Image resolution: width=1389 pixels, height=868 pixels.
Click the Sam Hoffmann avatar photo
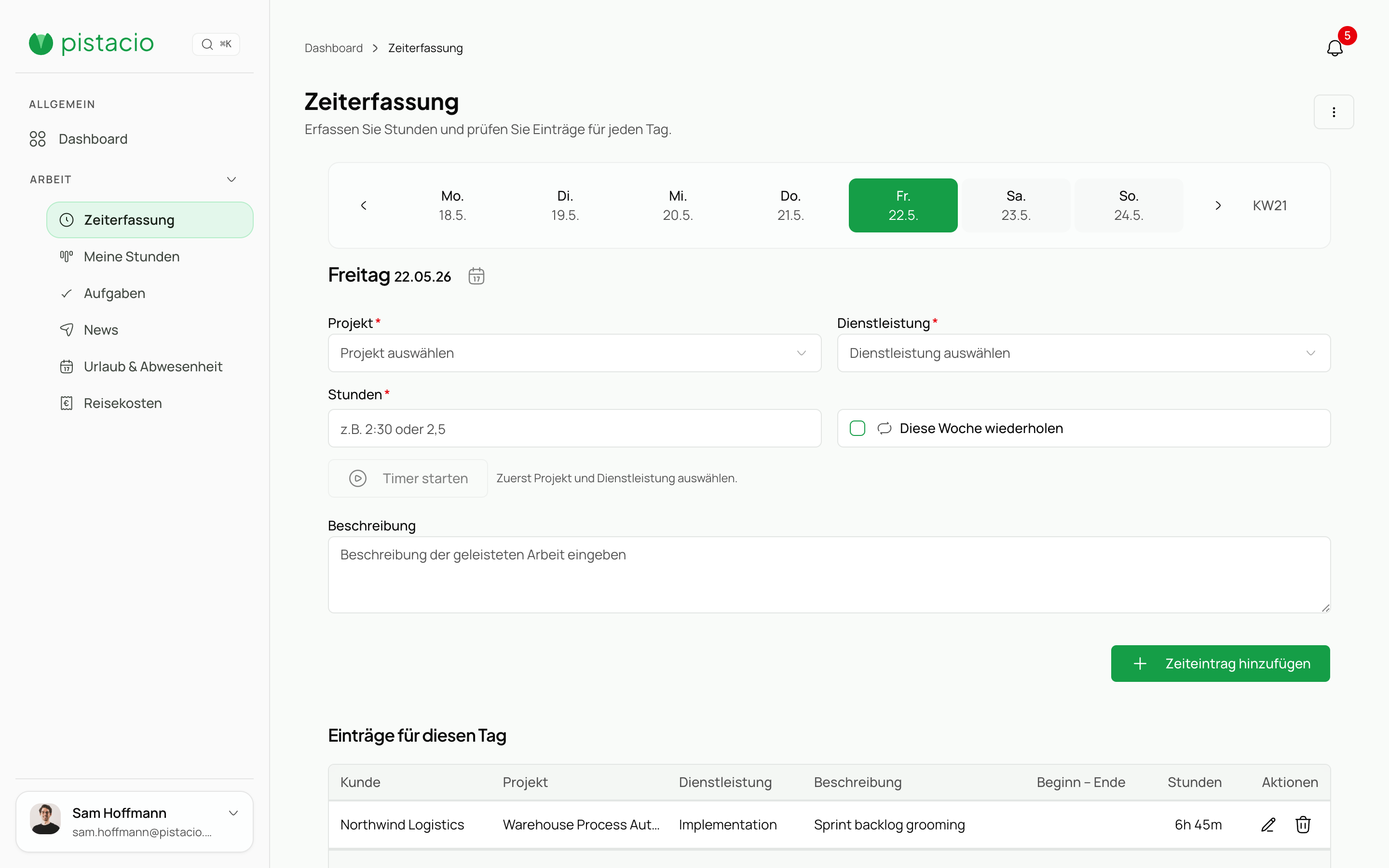pos(45,819)
